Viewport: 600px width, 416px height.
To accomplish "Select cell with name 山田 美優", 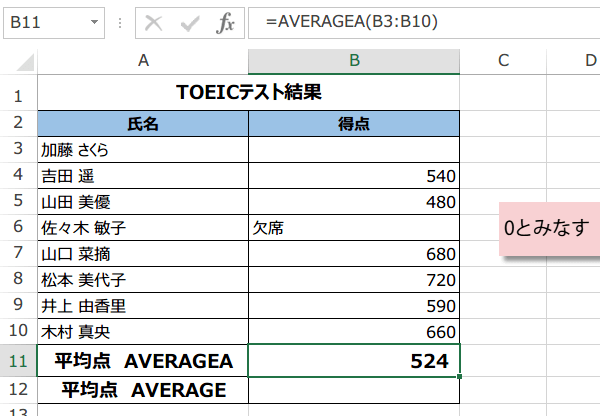I will tap(143, 202).
